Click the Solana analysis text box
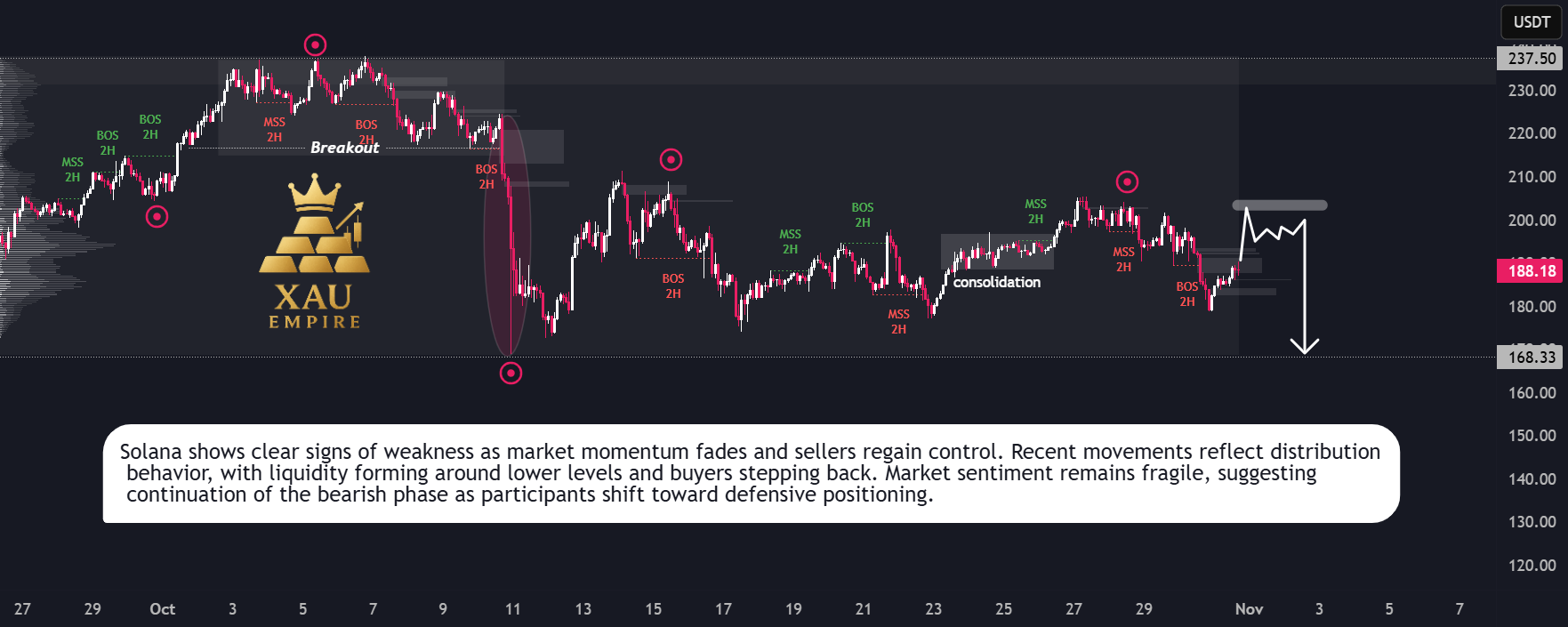The width and height of the screenshot is (1568, 627). [x=751, y=473]
